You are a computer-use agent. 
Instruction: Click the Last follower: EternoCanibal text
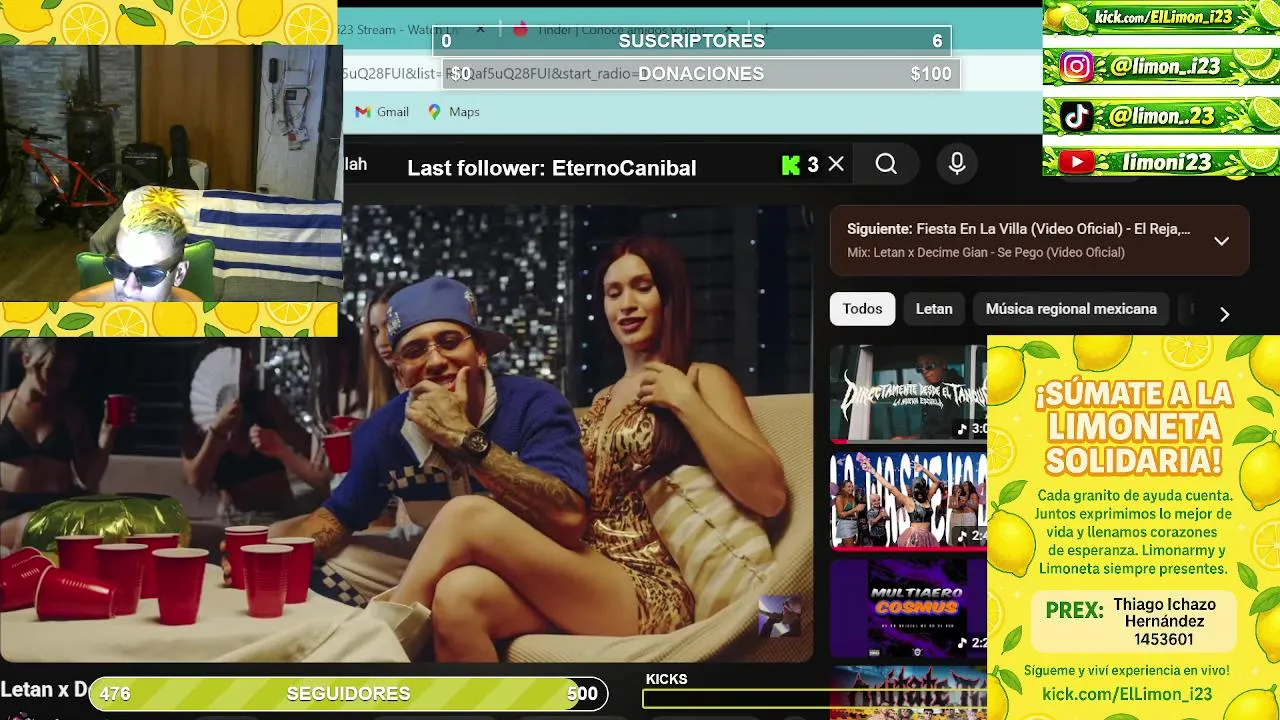click(552, 168)
